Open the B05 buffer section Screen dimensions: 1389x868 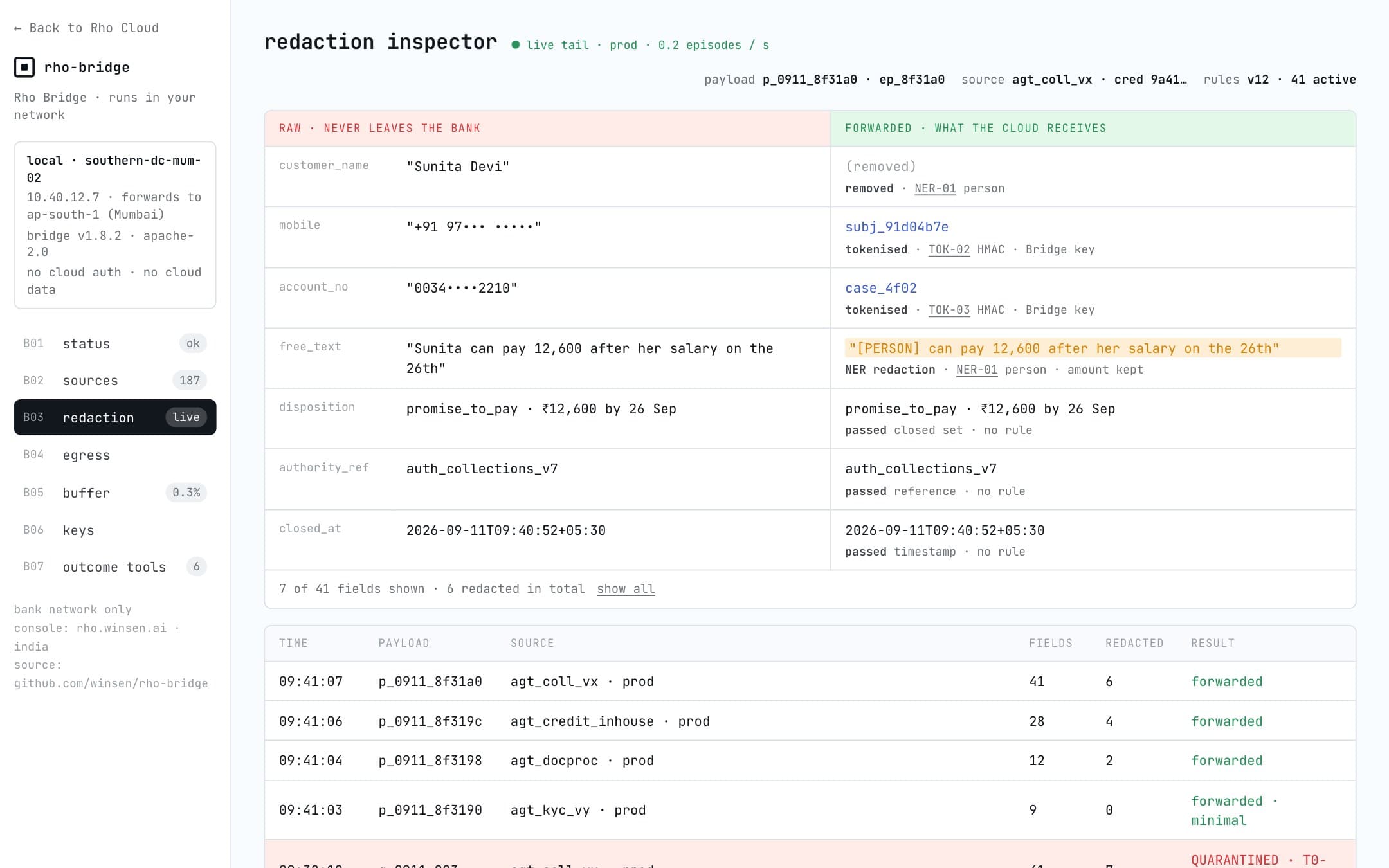tap(115, 493)
